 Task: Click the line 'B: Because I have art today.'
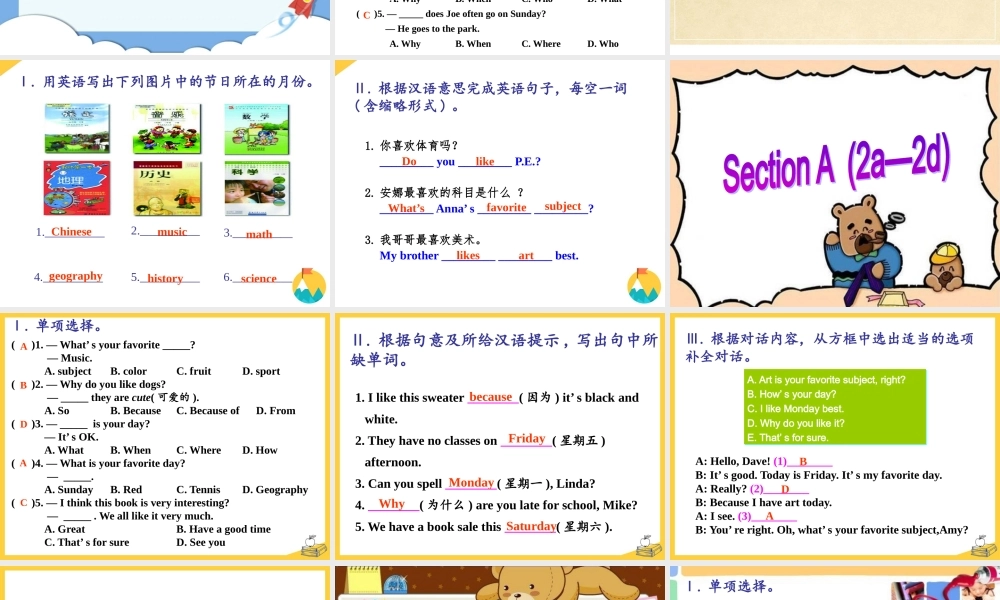click(x=763, y=502)
